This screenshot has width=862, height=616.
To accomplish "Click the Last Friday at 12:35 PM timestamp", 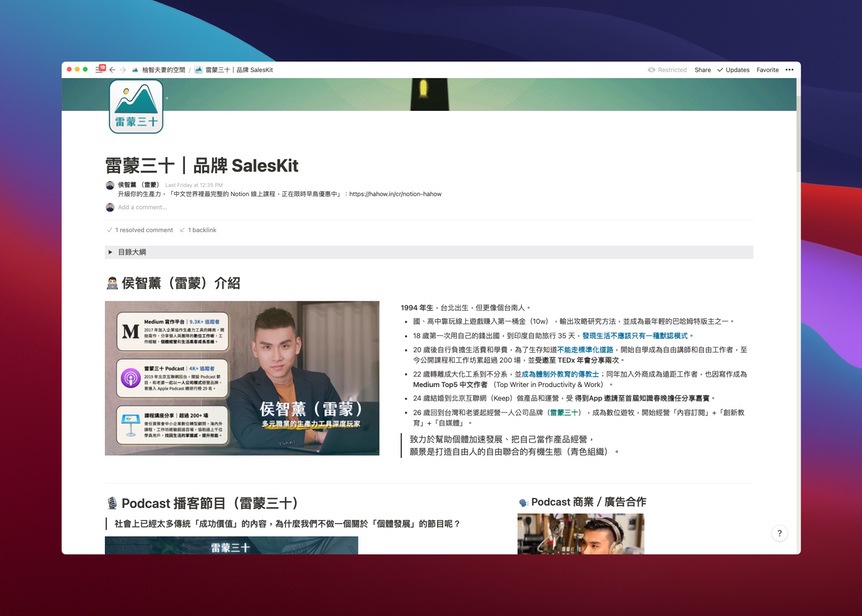I will tap(194, 185).
